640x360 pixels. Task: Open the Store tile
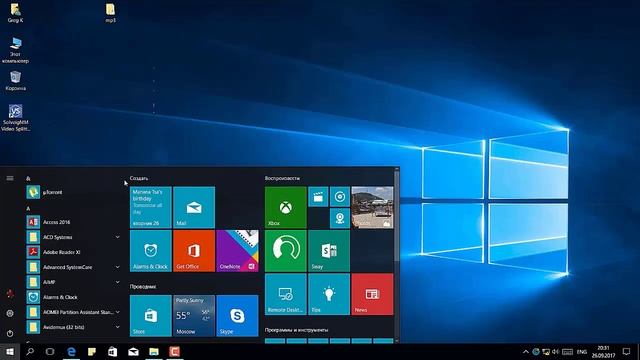(151, 316)
